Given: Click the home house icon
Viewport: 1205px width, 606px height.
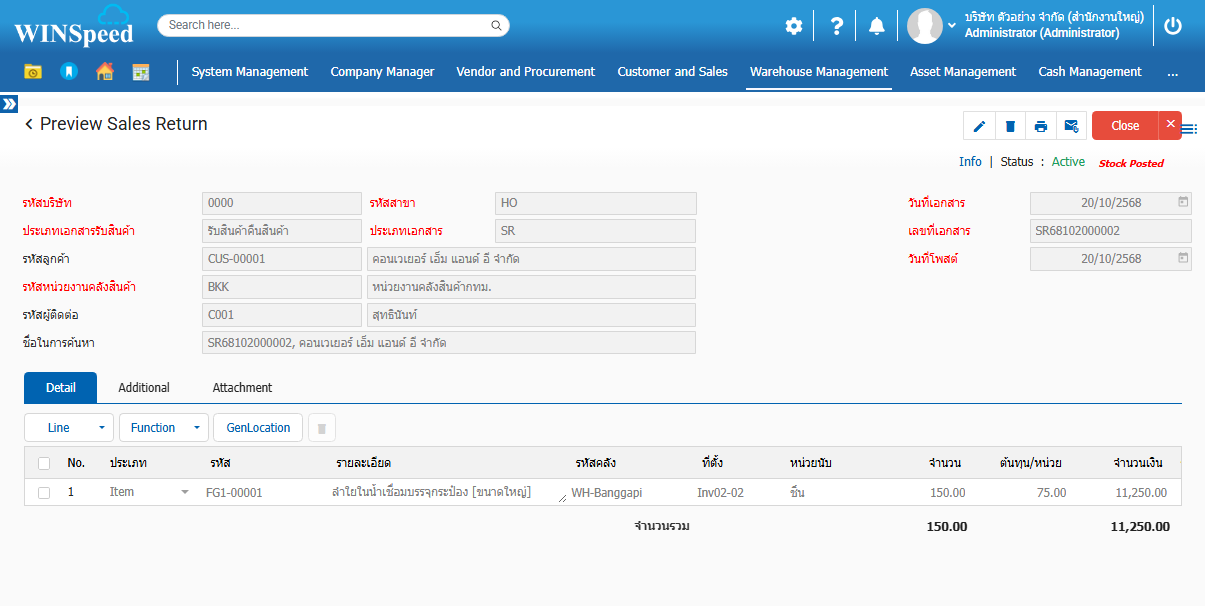Looking at the screenshot, I should point(104,72).
